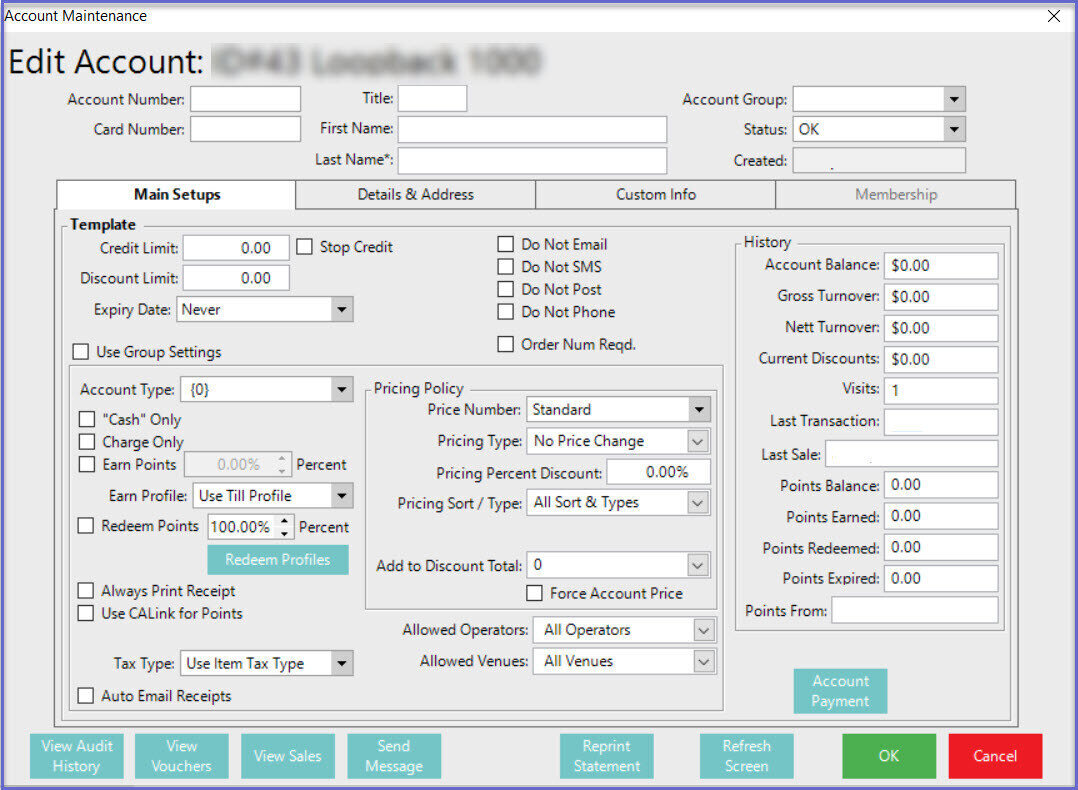Image resolution: width=1078 pixels, height=790 pixels.
Task: Toggle Use Group Settings checkbox
Action: tap(81, 352)
